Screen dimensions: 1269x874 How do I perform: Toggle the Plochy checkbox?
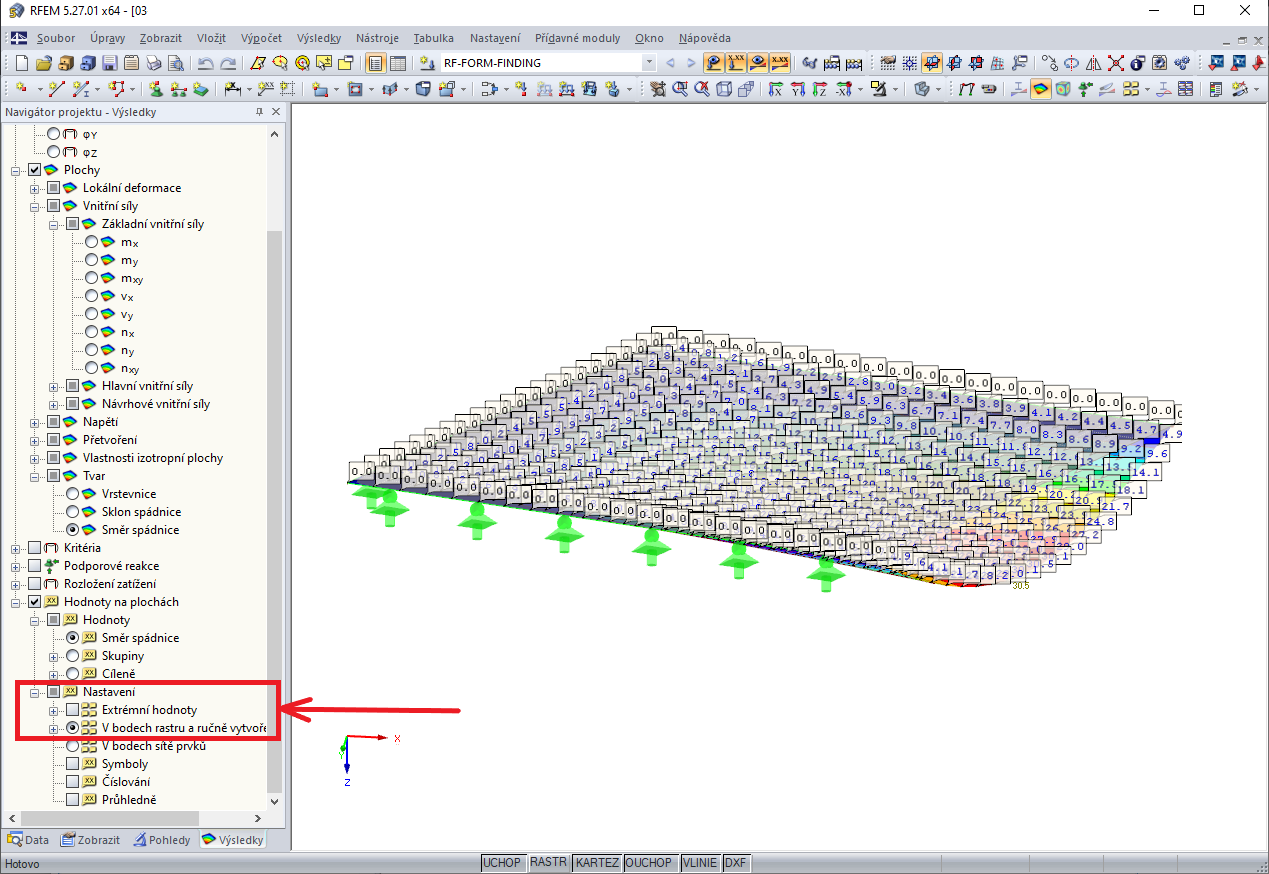35,170
